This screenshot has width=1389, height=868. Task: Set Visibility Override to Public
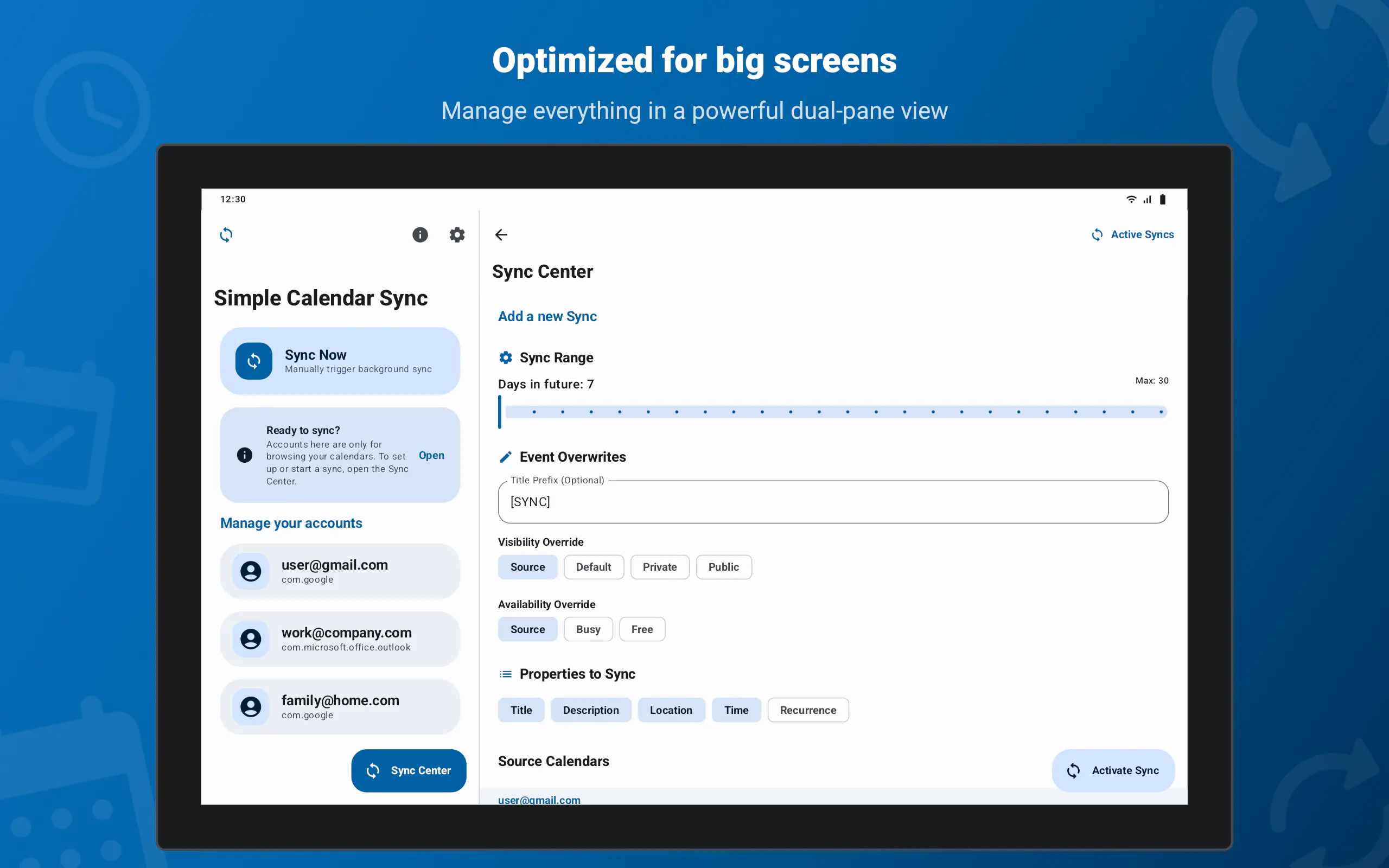723,567
